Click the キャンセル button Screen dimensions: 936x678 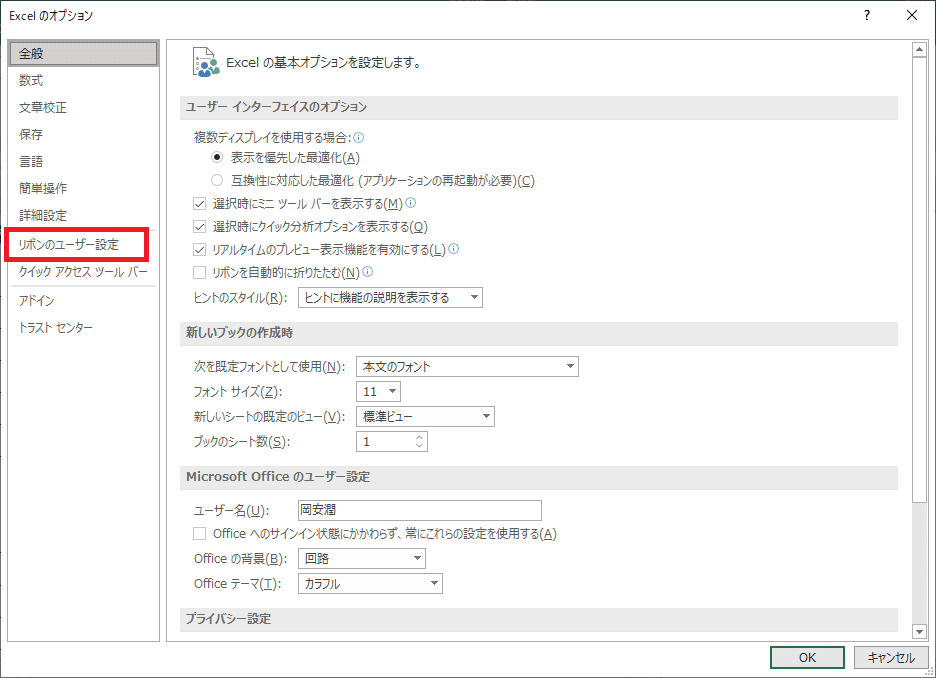891,657
